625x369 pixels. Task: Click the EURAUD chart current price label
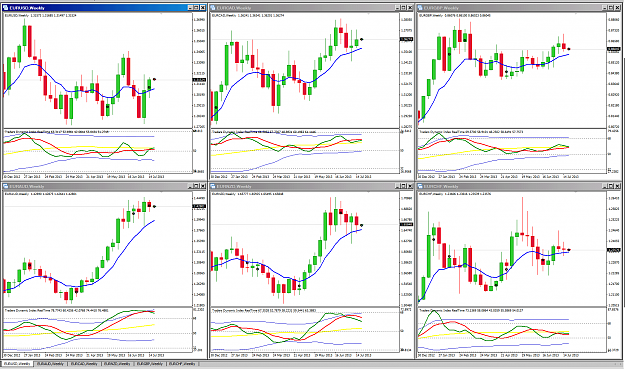tap(199, 206)
